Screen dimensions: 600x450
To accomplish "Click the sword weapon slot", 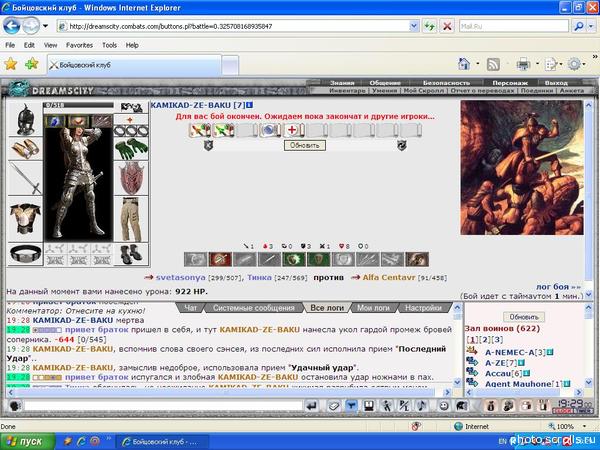I will pos(25,178).
